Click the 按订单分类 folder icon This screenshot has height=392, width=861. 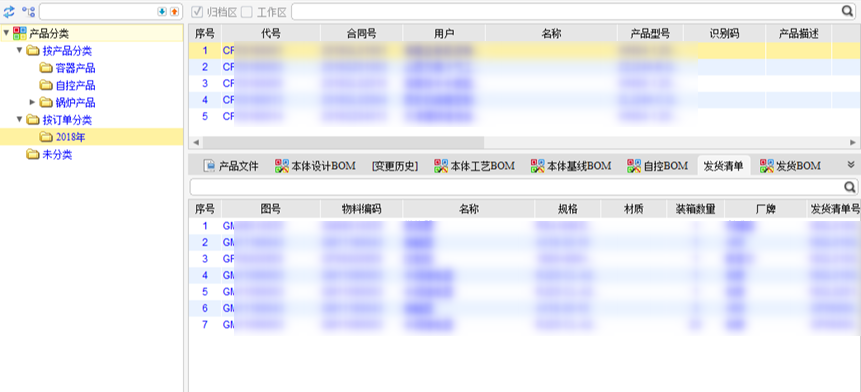(33, 119)
